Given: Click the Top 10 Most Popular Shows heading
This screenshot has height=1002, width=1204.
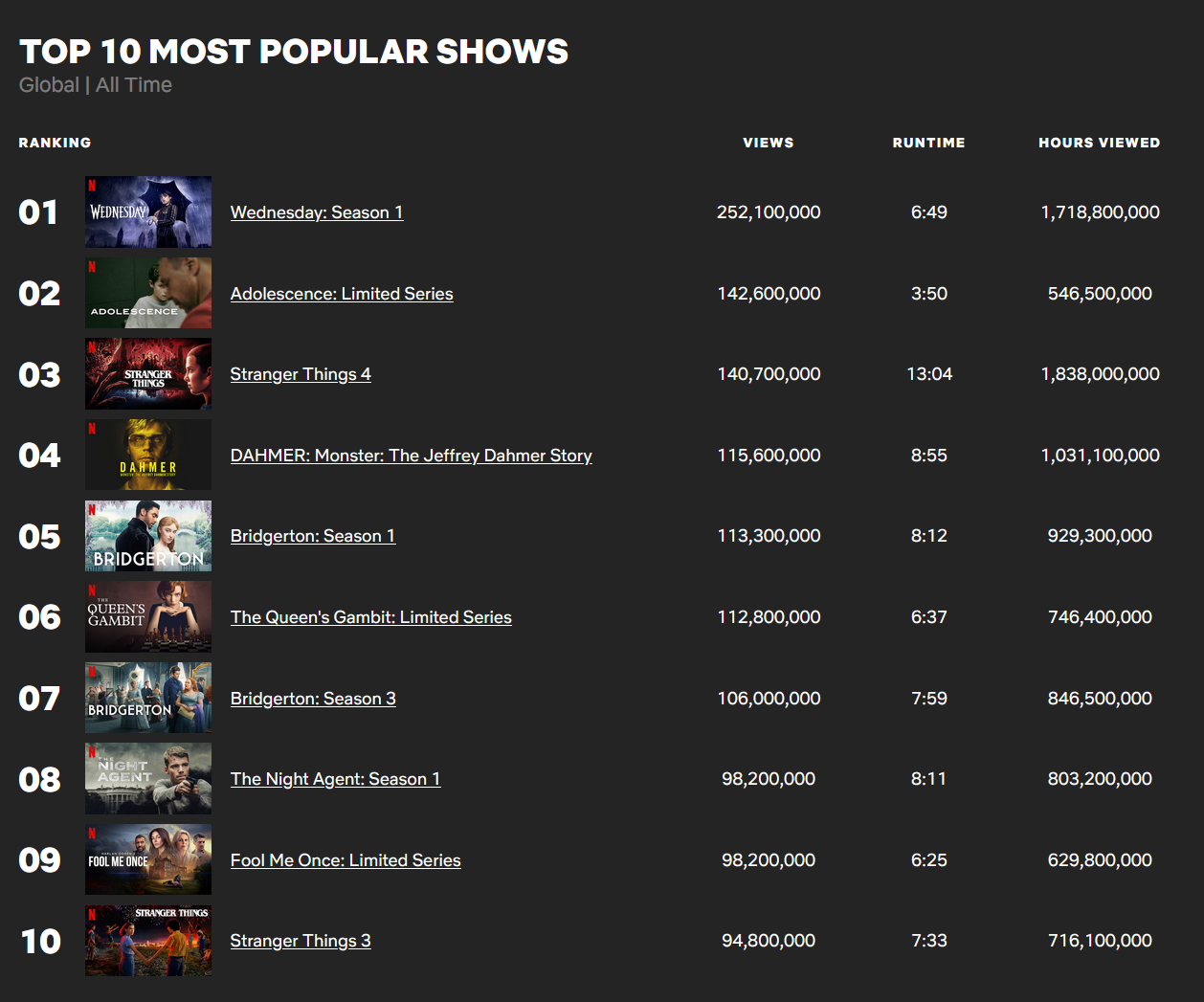Looking at the screenshot, I should click(294, 52).
